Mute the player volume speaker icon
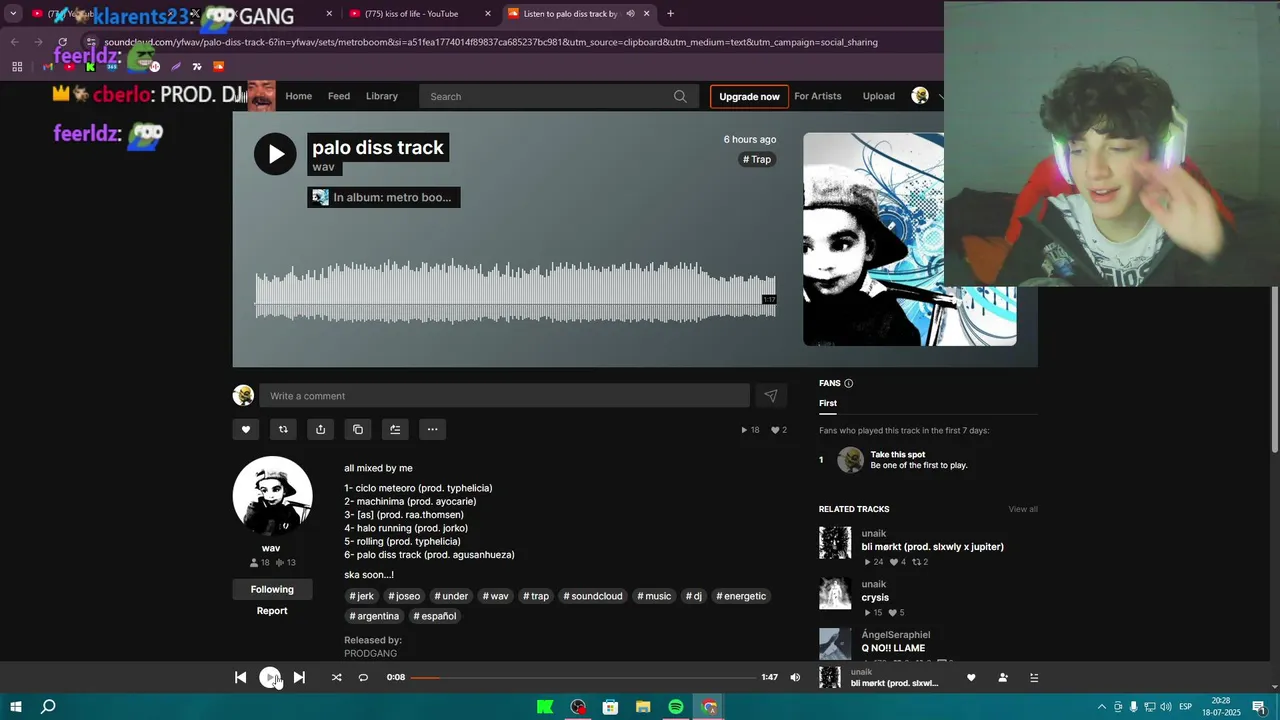Image resolution: width=1280 pixels, height=720 pixels. pyautogui.click(x=795, y=677)
